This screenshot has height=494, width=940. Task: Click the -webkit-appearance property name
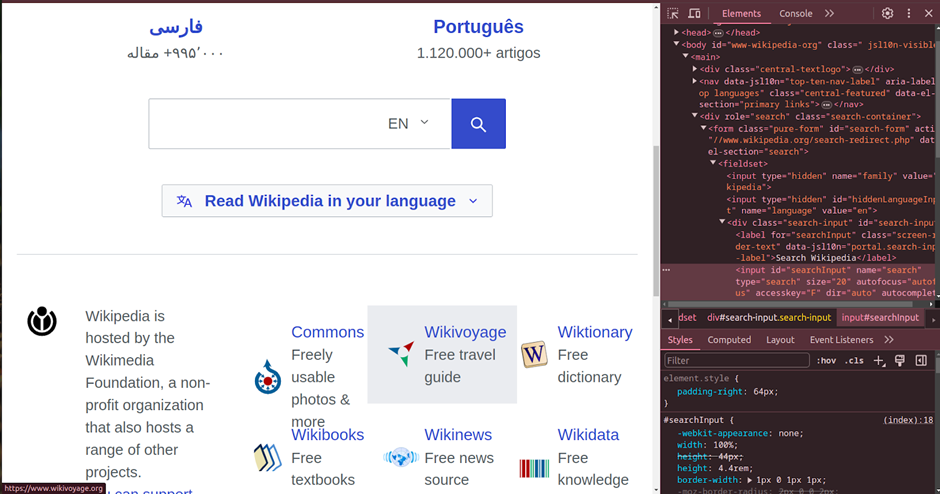point(722,433)
